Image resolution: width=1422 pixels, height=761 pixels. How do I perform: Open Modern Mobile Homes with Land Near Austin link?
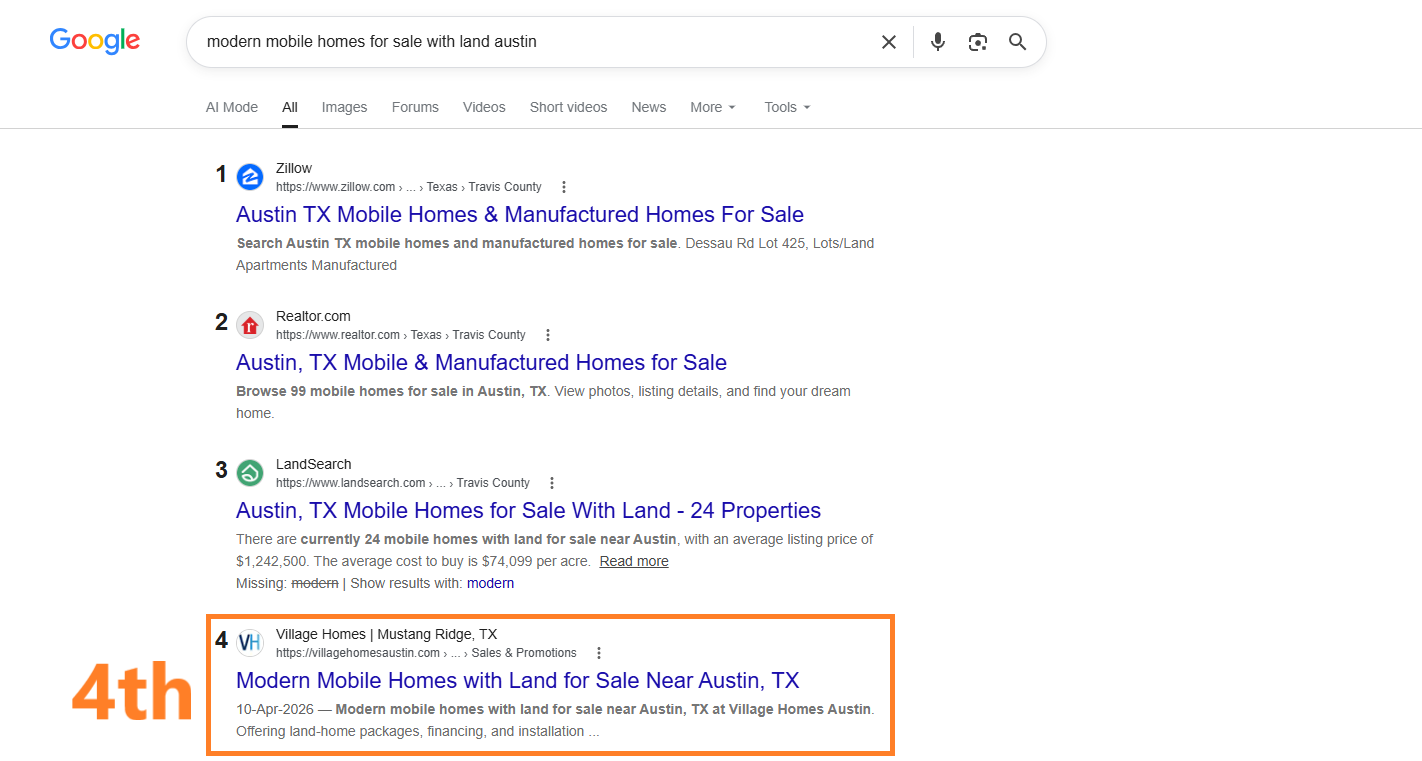coord(518,680)
